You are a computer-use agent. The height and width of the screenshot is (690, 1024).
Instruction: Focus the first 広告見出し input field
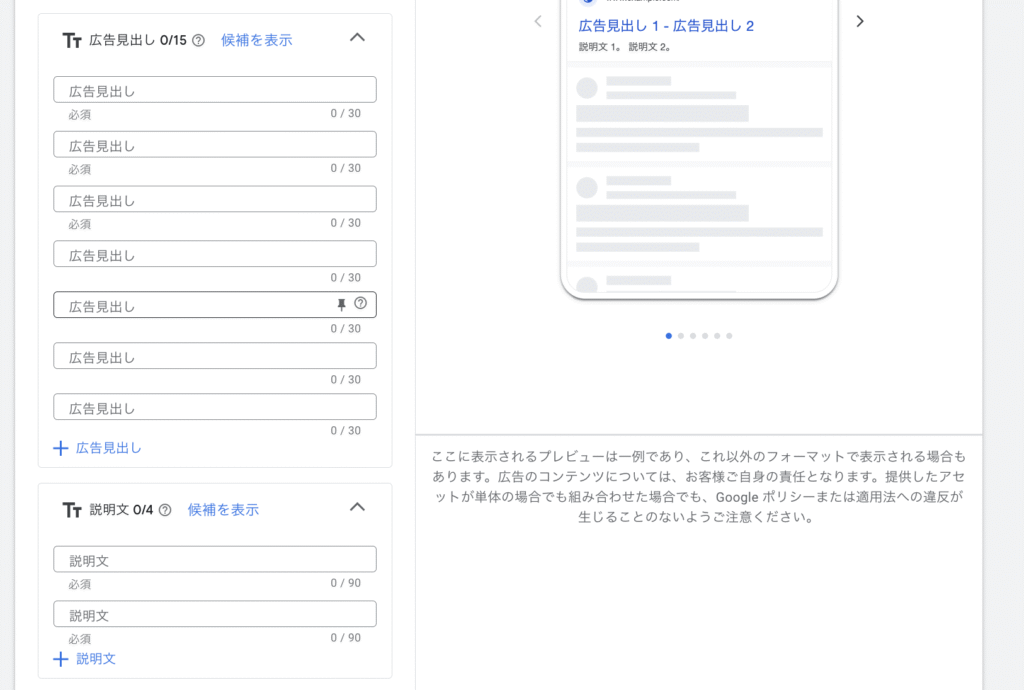point(214,90)
